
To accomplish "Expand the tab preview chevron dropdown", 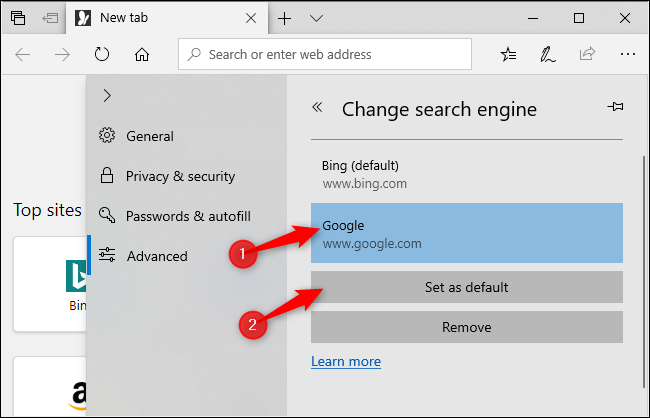I will pyautogui.click(x=317, y=18).
